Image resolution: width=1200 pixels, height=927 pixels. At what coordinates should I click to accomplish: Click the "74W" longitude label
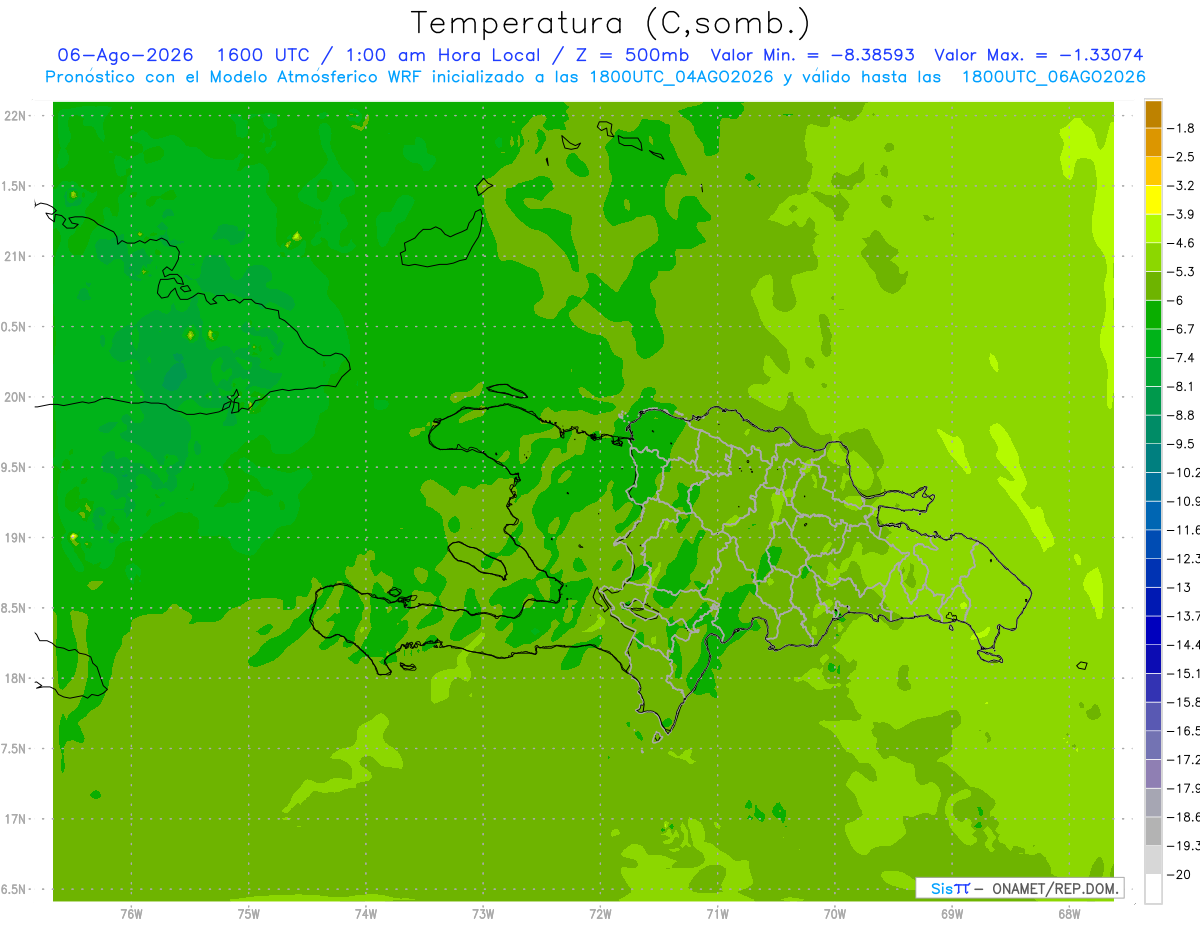coord(366,914)
